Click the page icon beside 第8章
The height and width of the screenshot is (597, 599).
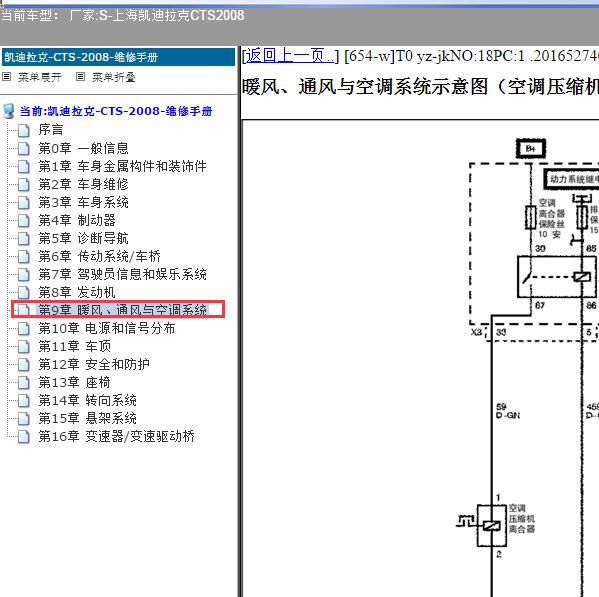(x=24, y=293)
